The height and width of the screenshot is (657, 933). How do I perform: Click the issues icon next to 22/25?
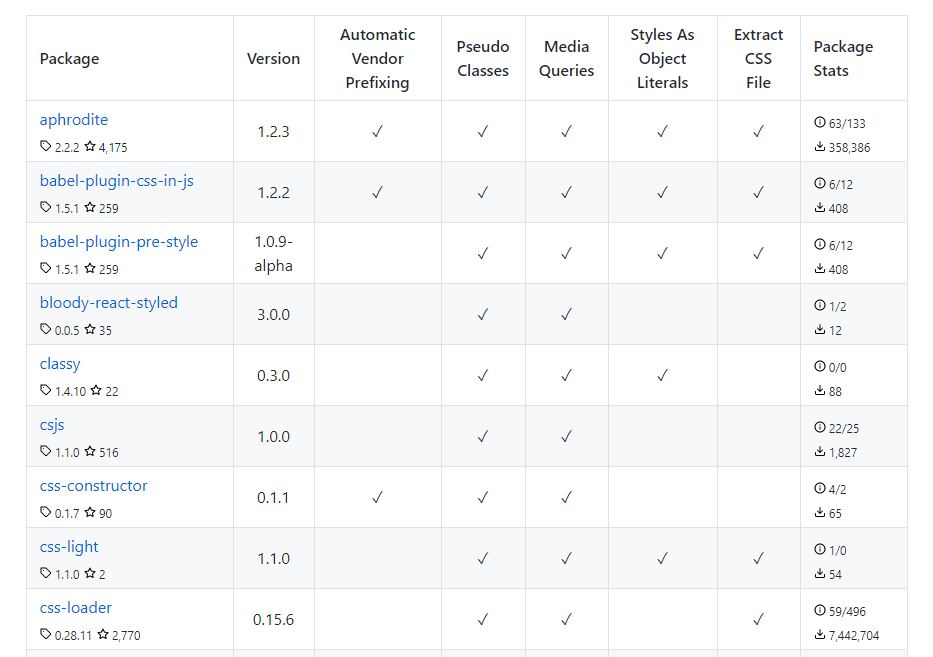point(820,428)
